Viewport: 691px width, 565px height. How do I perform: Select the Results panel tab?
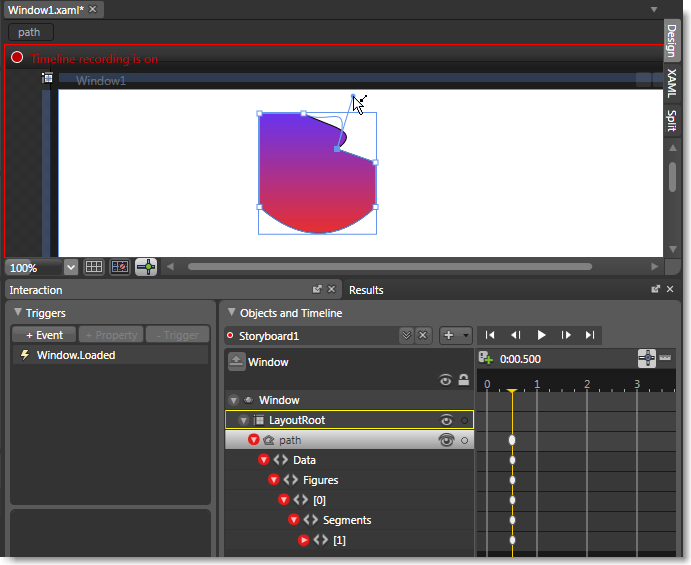point(366,290)
